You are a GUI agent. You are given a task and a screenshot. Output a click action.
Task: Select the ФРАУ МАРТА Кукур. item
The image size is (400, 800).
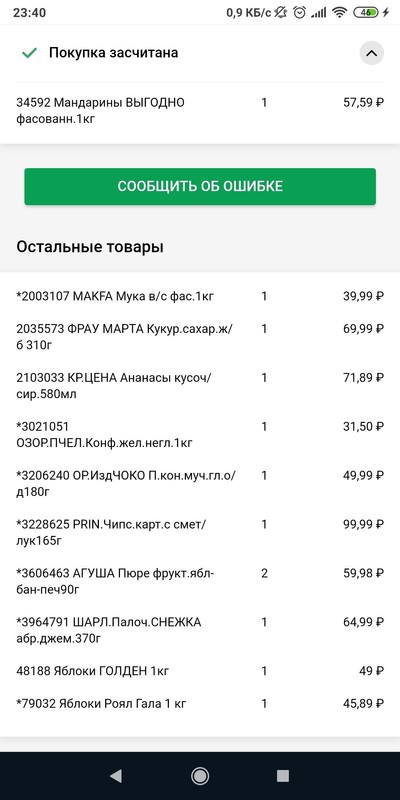pyautogui.click(x=200, y=337)
